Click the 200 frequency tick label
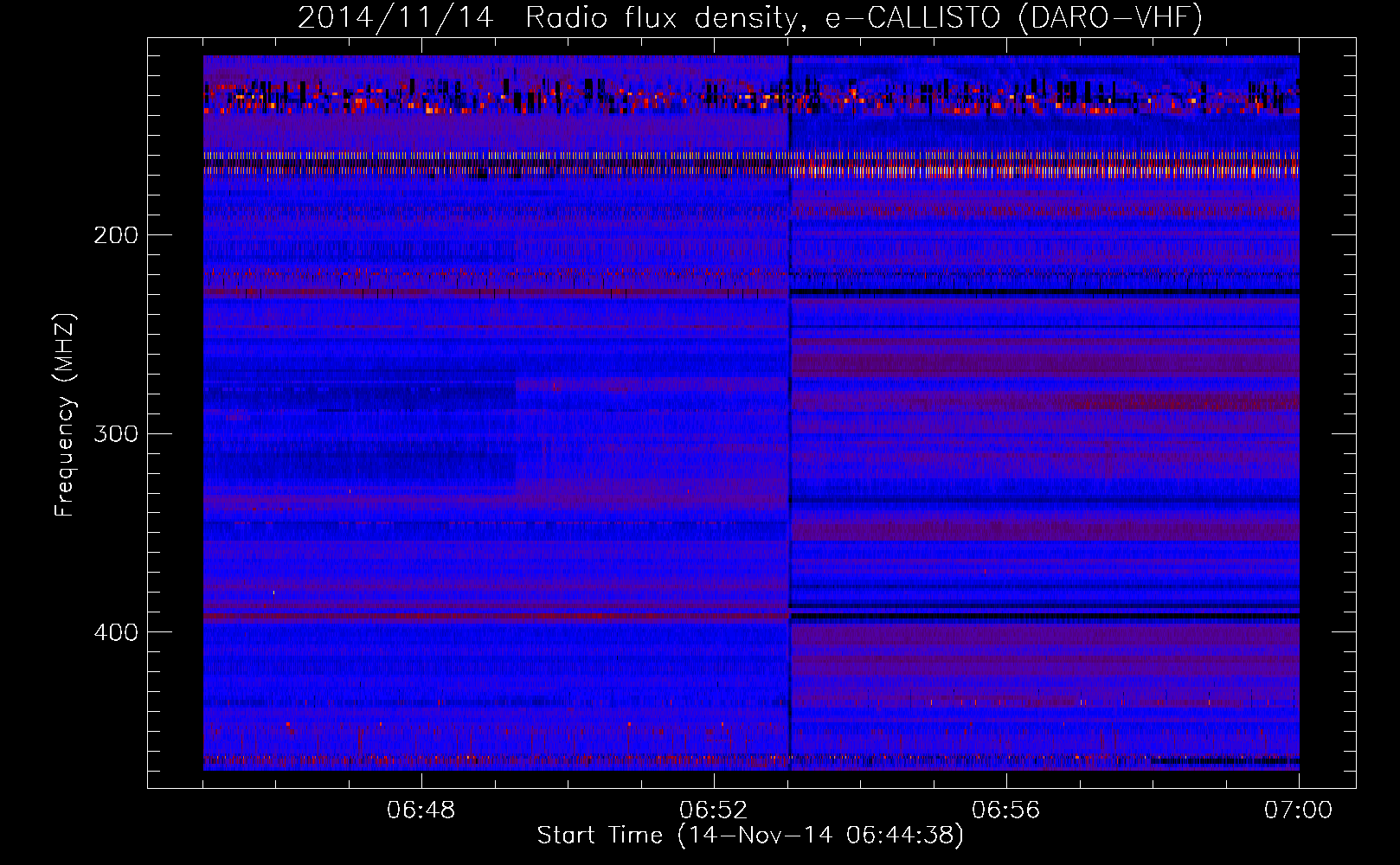The image size is (1400, 865). [x=116, y=235]
